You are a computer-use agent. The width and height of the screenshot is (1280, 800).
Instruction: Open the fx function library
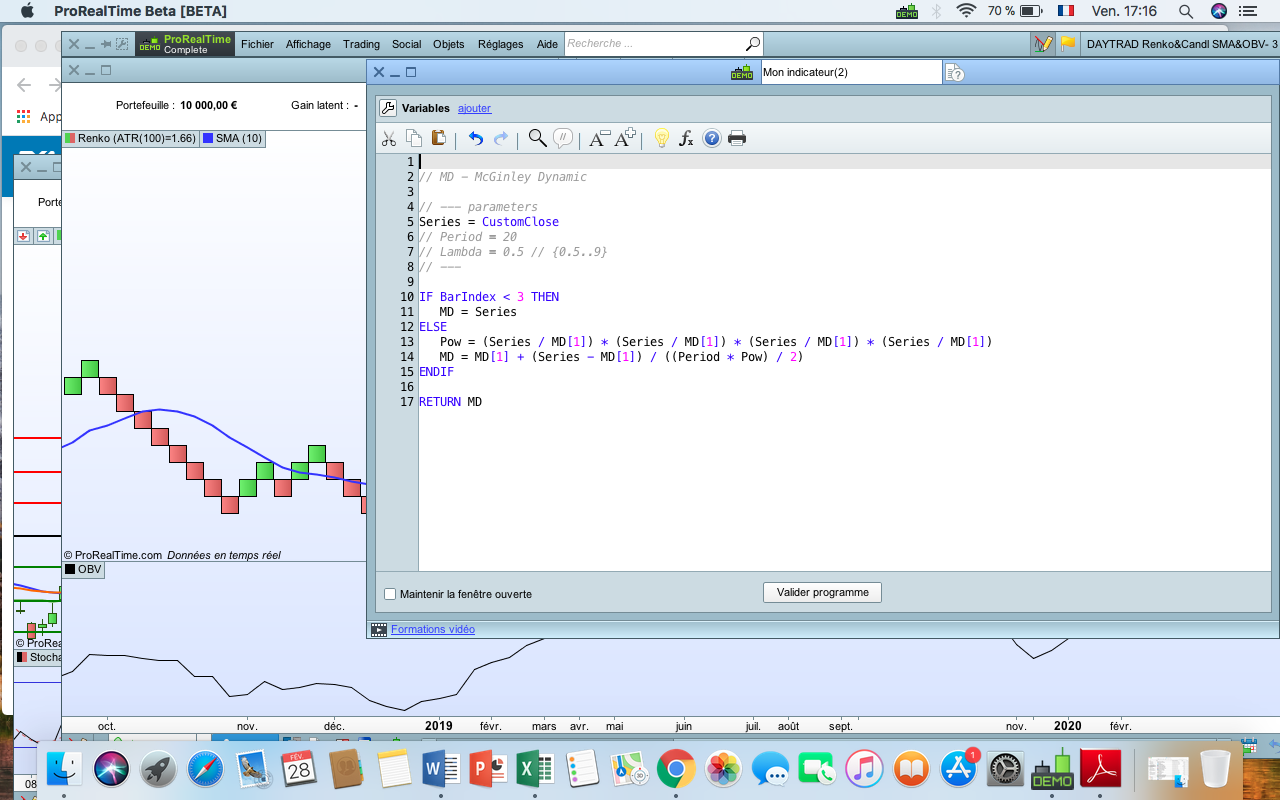tap(686, 139)
